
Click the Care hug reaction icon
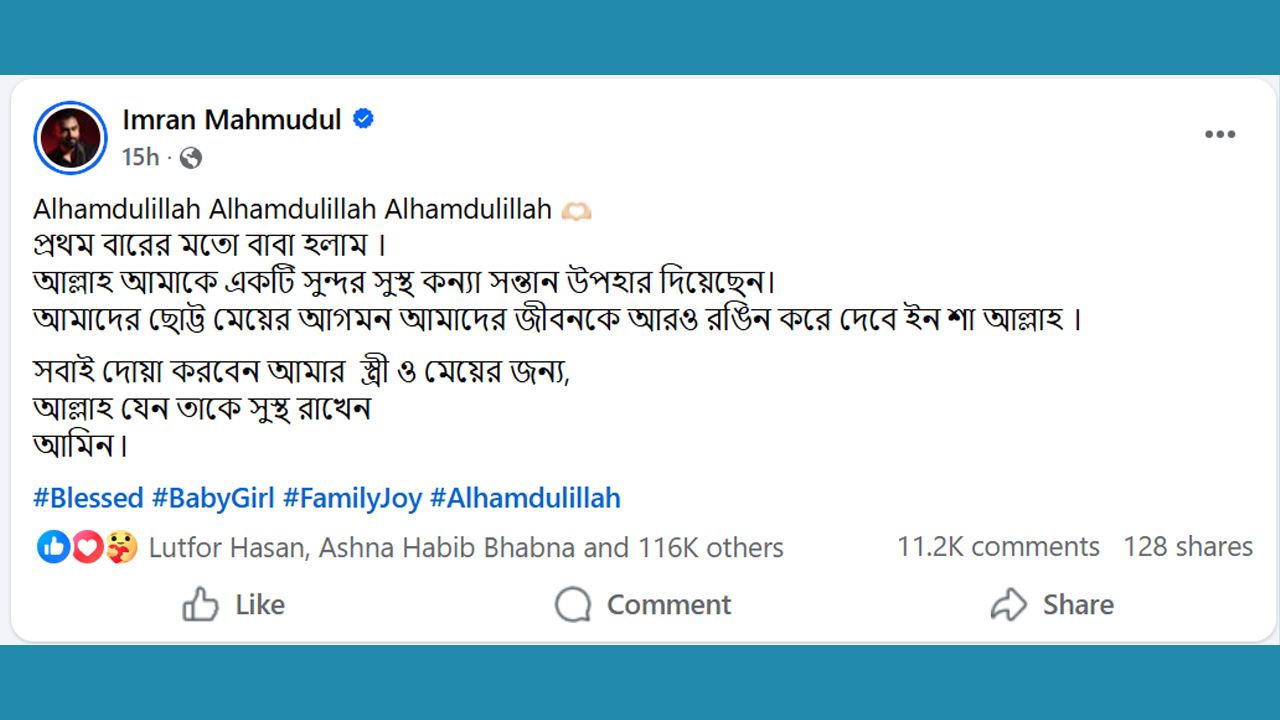[x=121, y=547]
